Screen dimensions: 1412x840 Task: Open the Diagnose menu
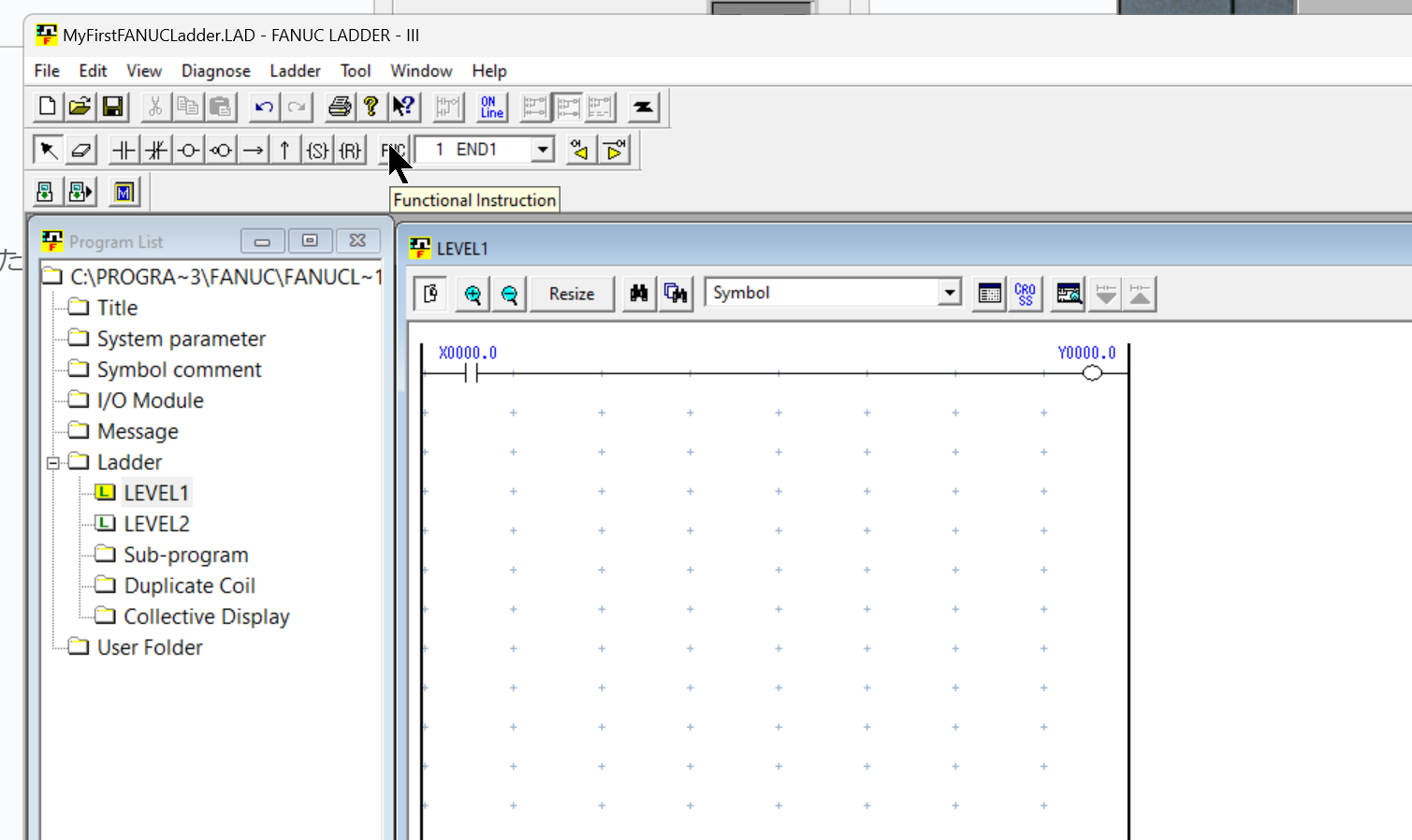(216, 71)
